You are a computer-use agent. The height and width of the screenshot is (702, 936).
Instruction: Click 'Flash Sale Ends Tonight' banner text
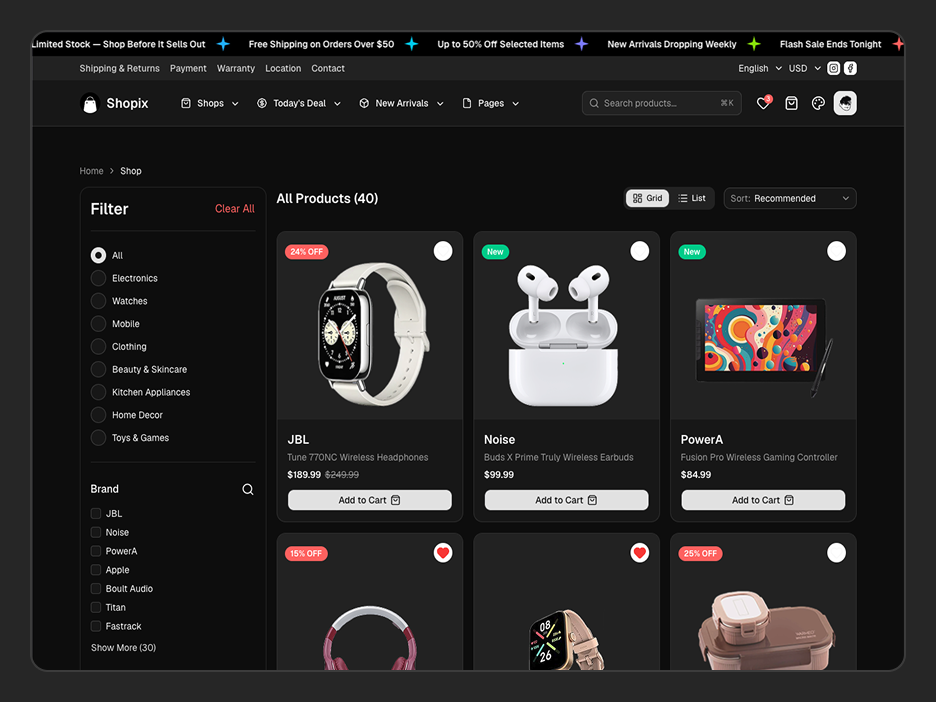pos(830,44)
